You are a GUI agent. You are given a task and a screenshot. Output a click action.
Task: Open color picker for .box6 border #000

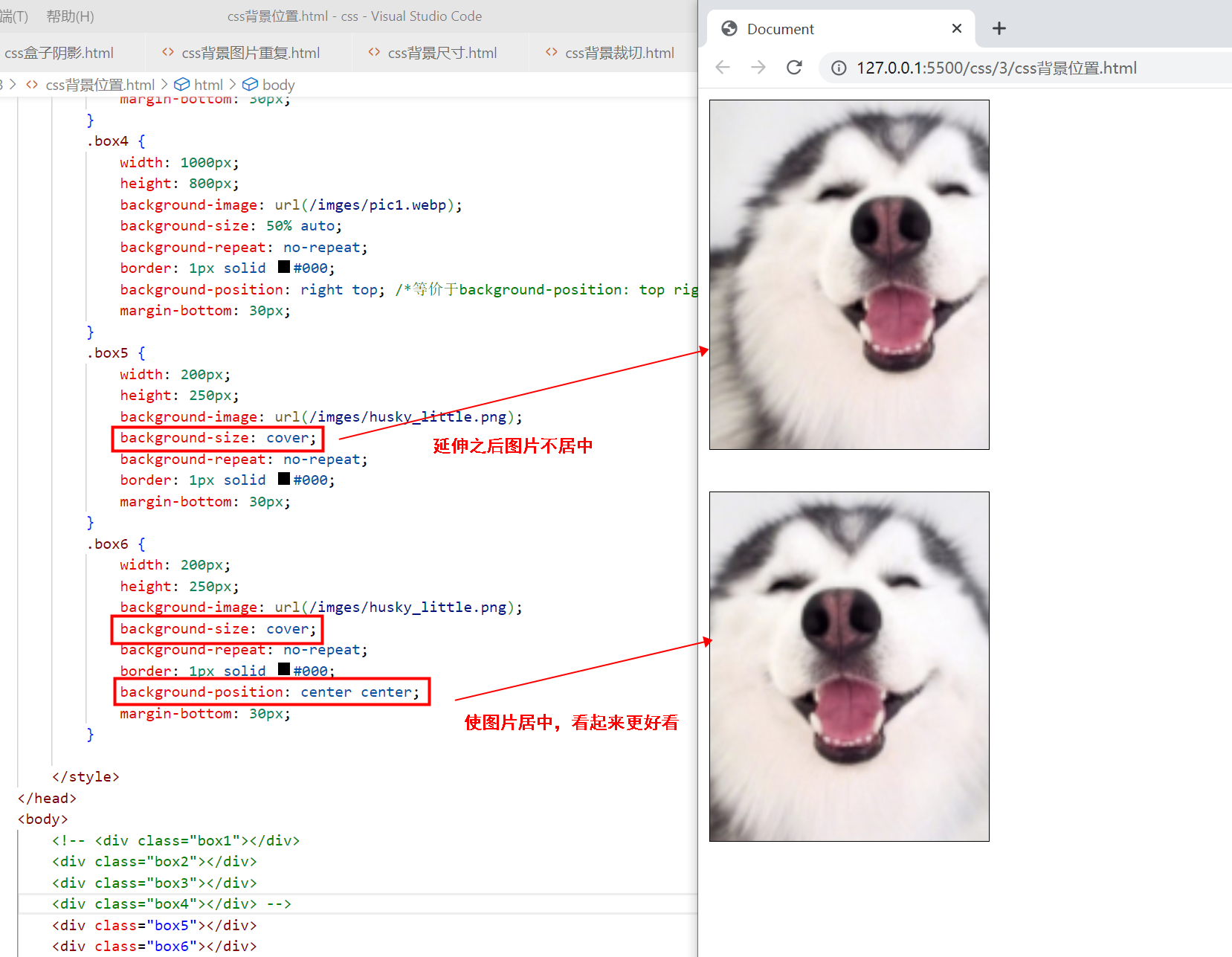(x=284, y=669)
